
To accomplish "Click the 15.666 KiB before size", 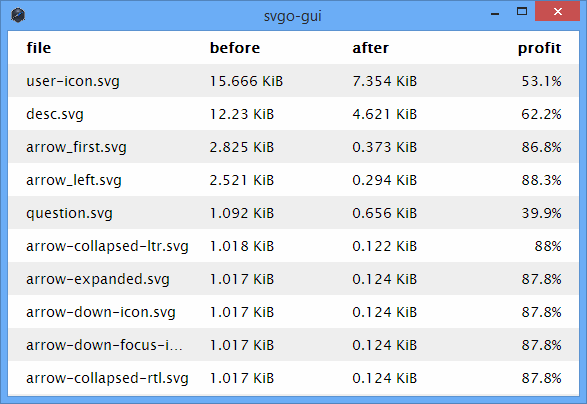I will 246,81.
